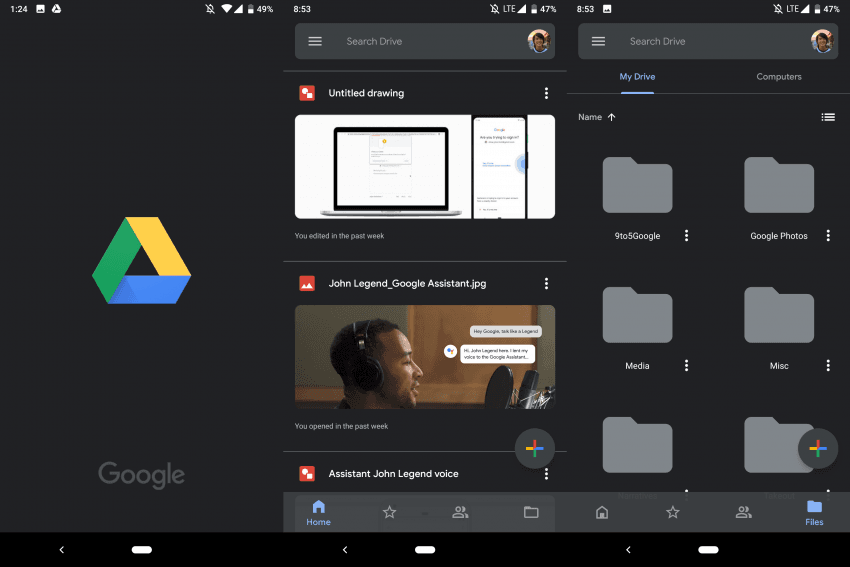Tap home pill on splash screen navigation bar
This screenshot has height=567, width=850.
[x=141, y=550]
